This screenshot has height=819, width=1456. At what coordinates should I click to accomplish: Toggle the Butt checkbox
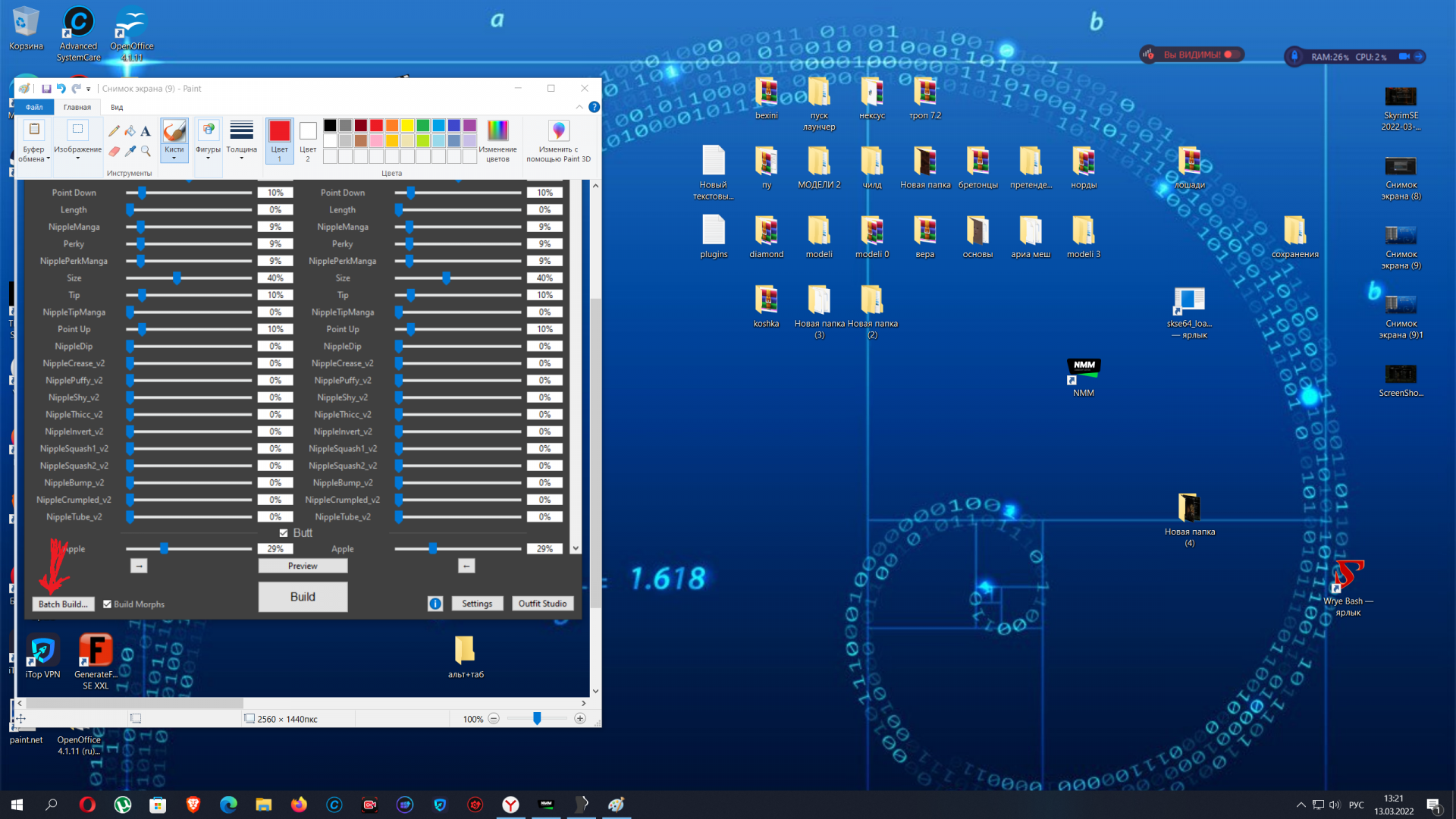point(284,533)
